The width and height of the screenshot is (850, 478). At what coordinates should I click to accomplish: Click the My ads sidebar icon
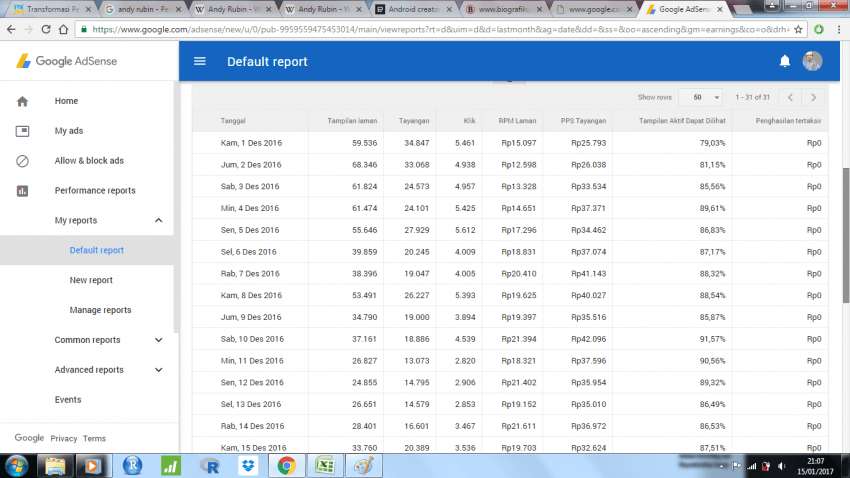click(22, 131)
